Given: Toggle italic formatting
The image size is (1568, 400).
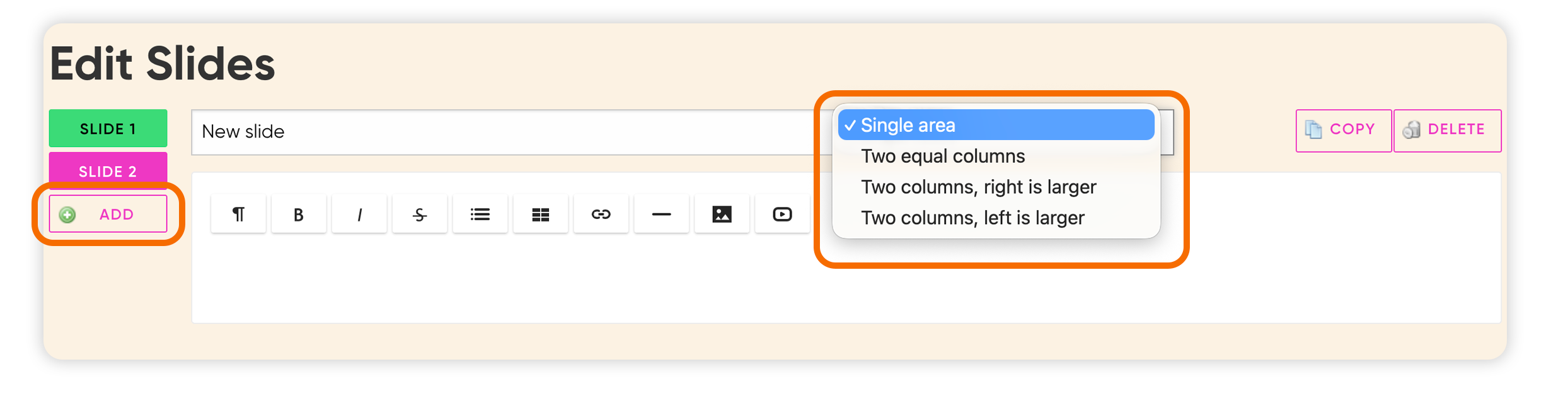Looking at the screenshot, I should click(359, 215).
